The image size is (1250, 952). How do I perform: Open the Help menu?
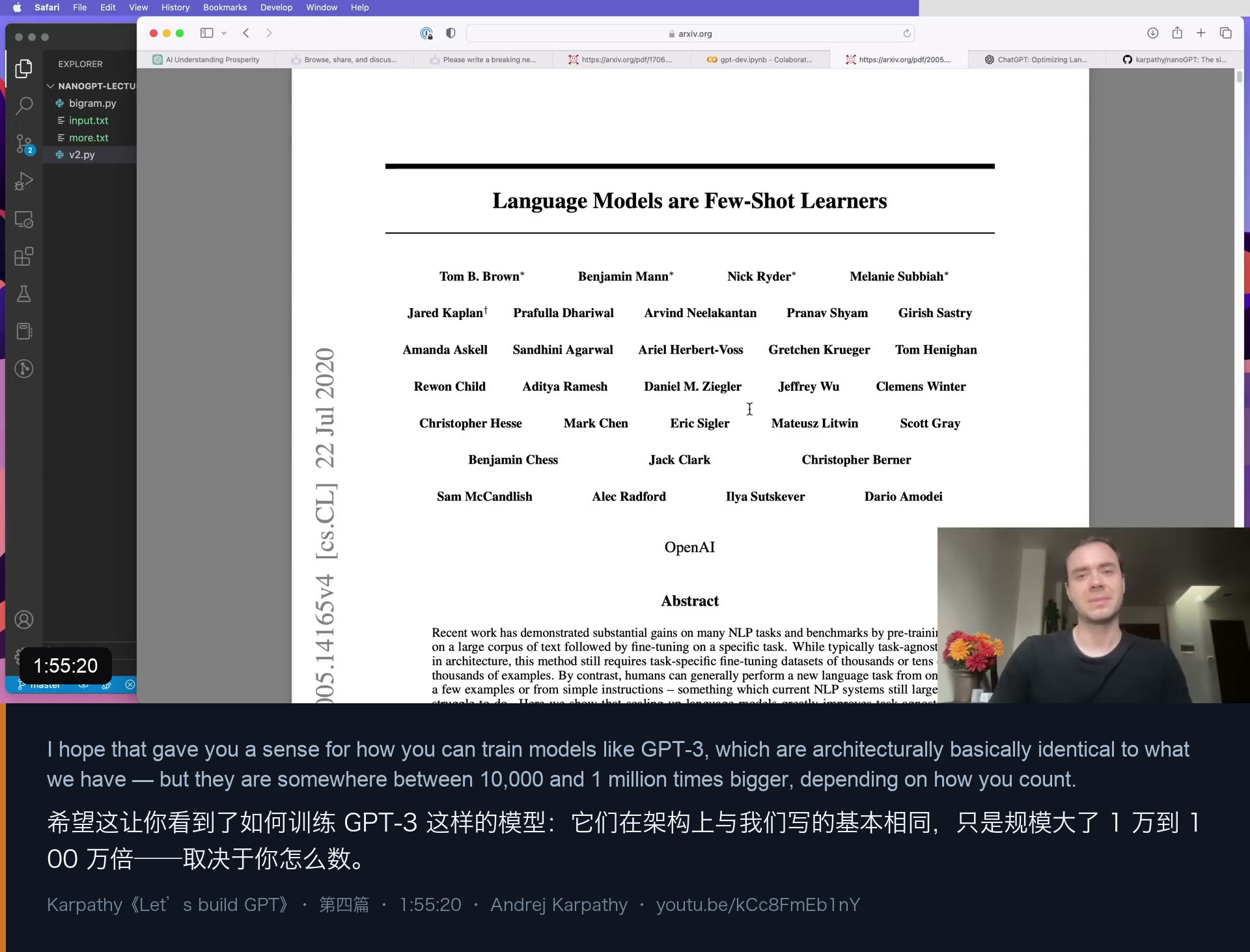360,8
